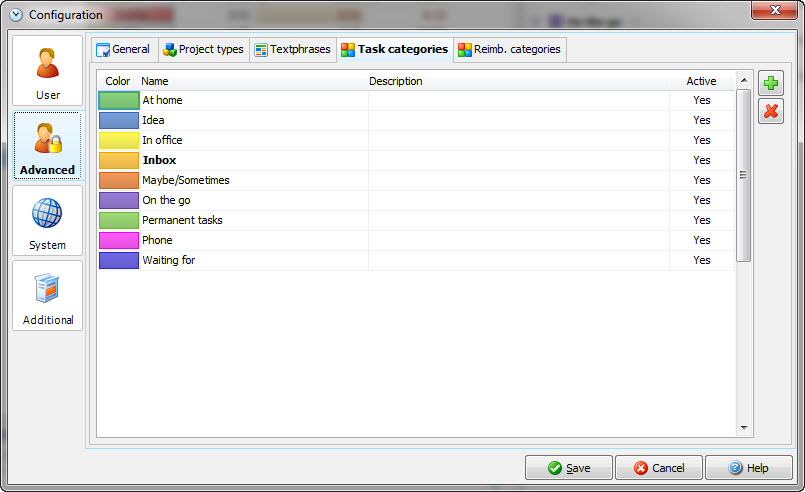Select the Permanent tasks category name
The height and width of the screenshot is (492, 805).
(x=182, y=220)
